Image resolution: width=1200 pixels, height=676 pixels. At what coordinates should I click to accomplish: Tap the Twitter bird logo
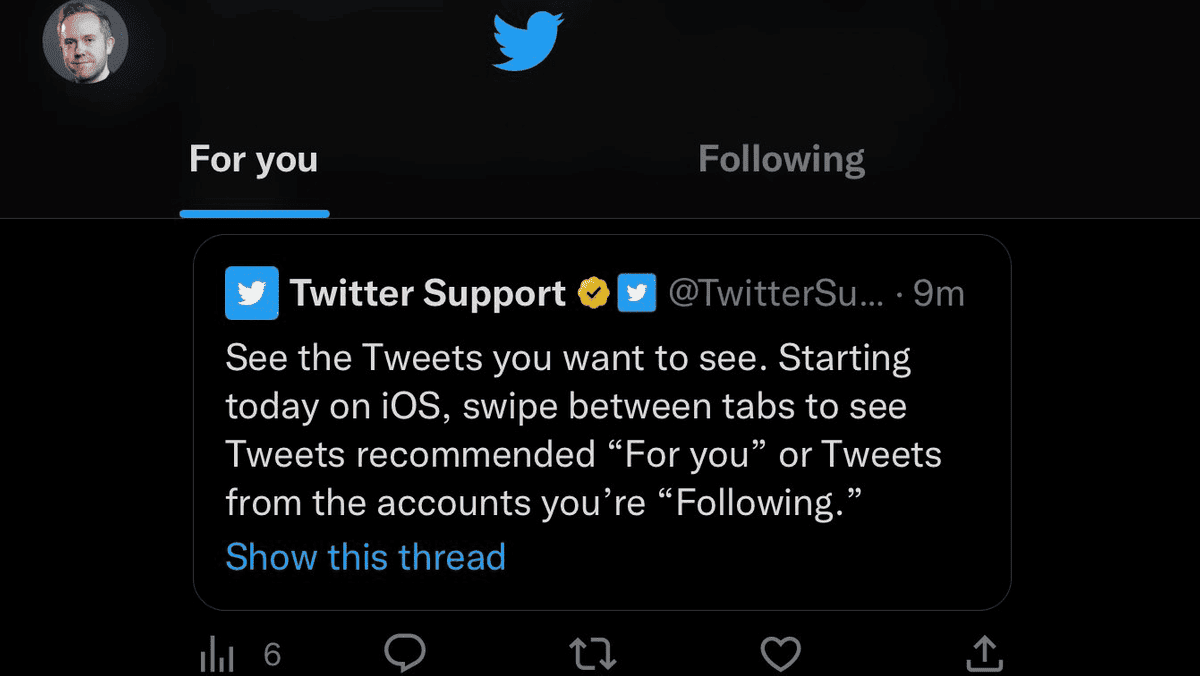pyautogui.click(x=528, y=42)
